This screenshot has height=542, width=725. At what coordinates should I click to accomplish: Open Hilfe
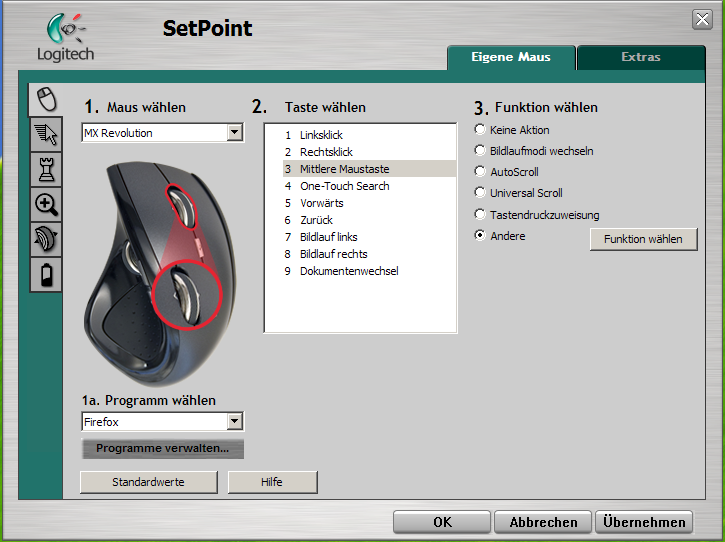(x=272, y=482)
